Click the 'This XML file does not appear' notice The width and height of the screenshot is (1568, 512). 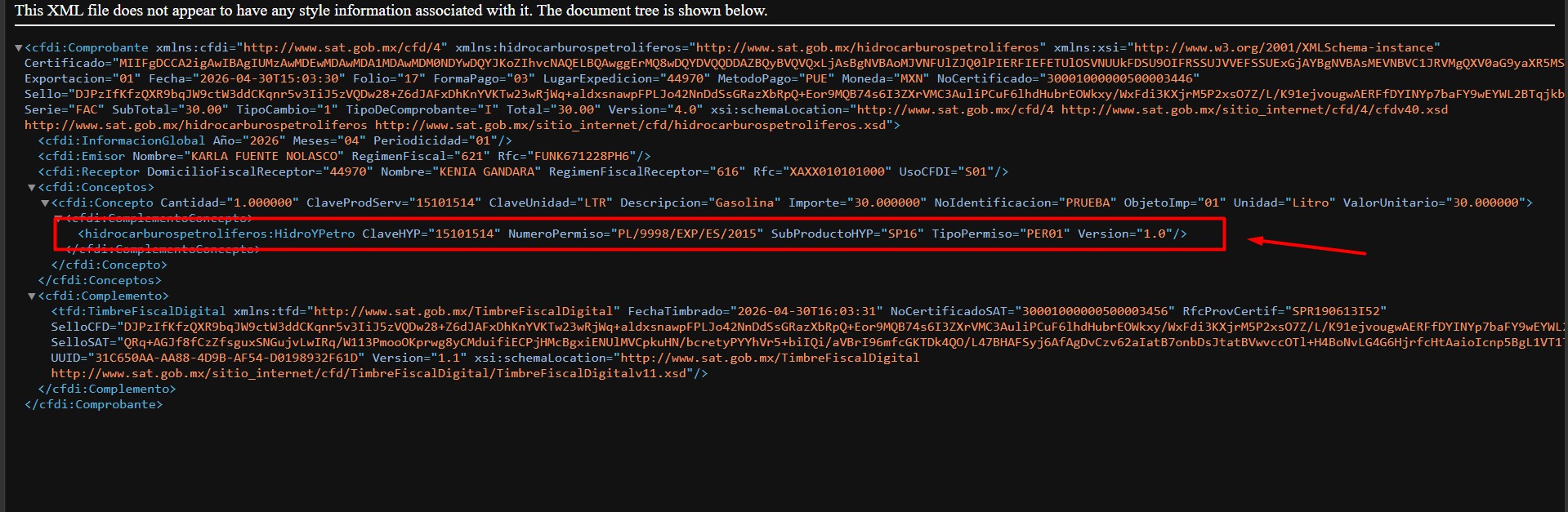(391, 11)
